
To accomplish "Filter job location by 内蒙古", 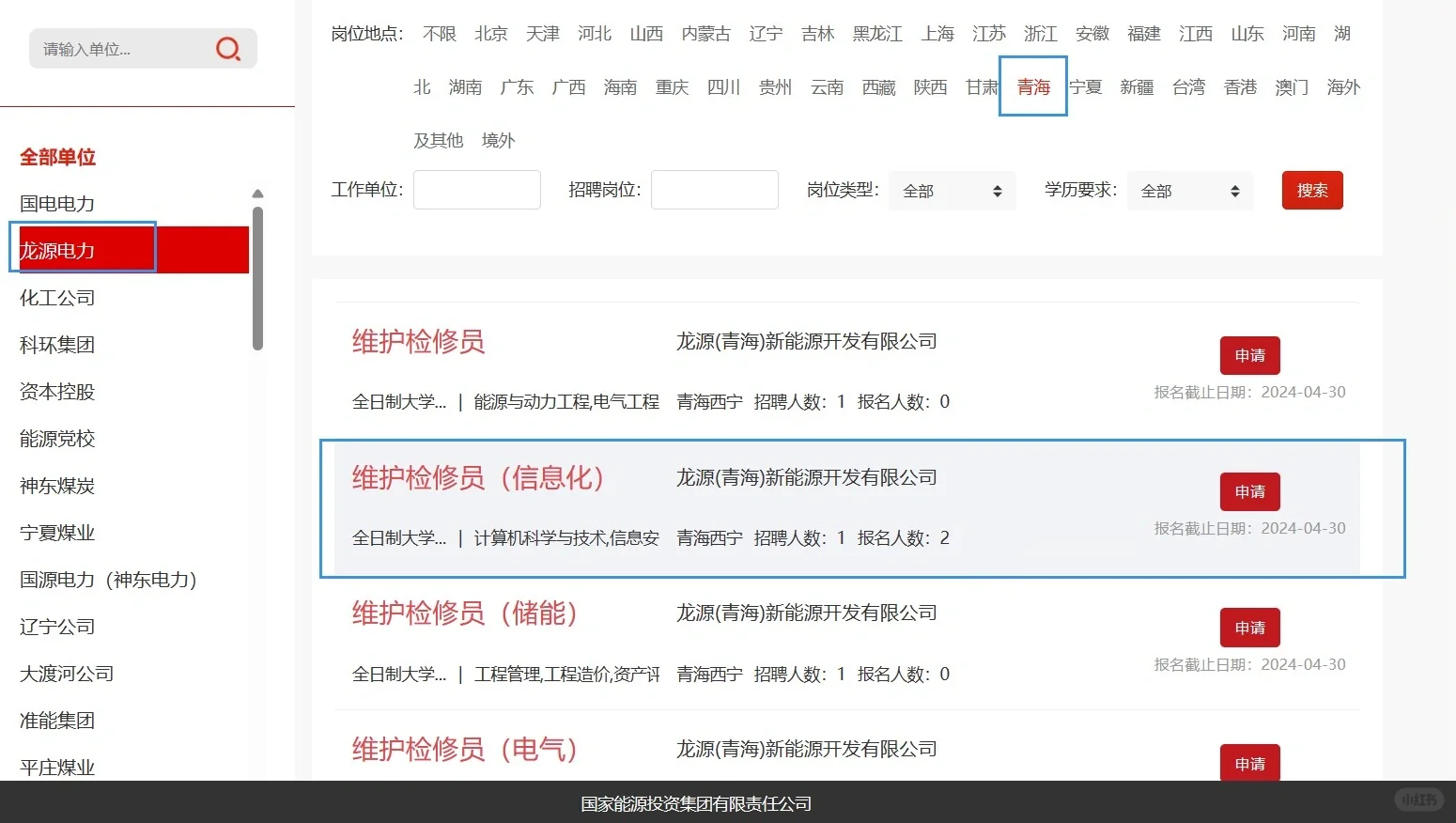I will pos(706,34).
